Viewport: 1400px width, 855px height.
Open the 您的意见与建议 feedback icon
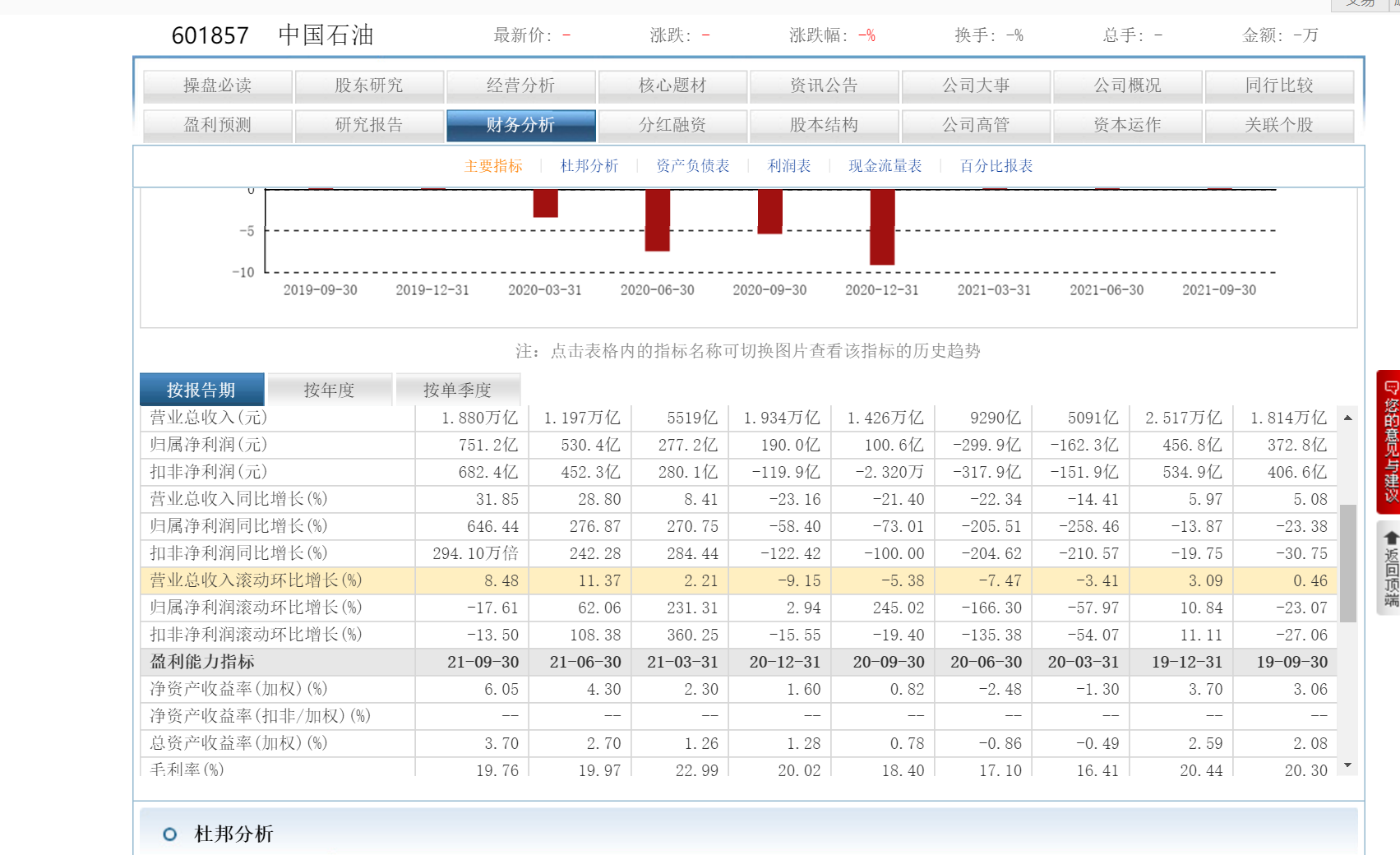coord(1388,441)
